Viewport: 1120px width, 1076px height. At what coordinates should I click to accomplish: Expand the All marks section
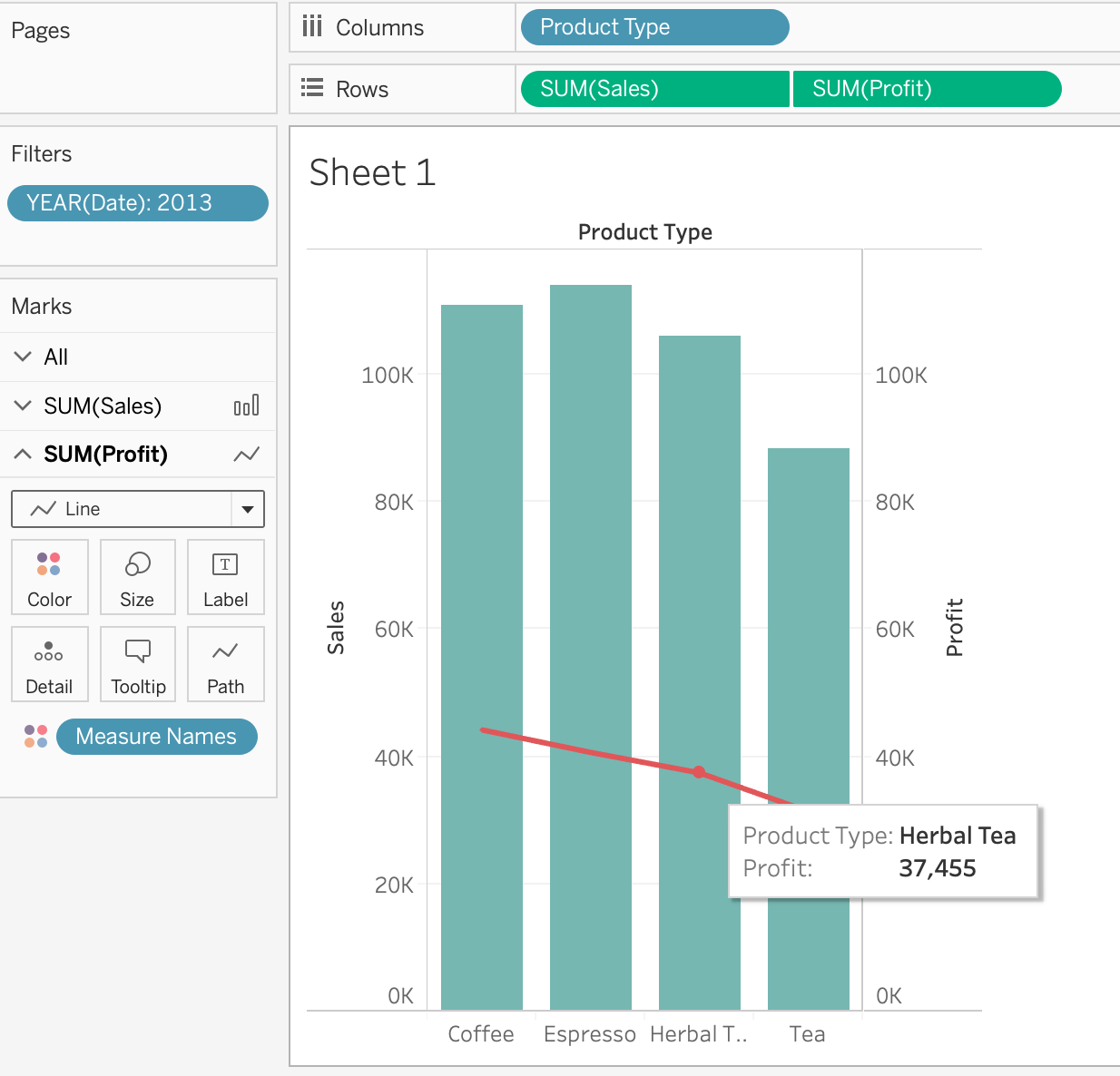pos(24,357)
